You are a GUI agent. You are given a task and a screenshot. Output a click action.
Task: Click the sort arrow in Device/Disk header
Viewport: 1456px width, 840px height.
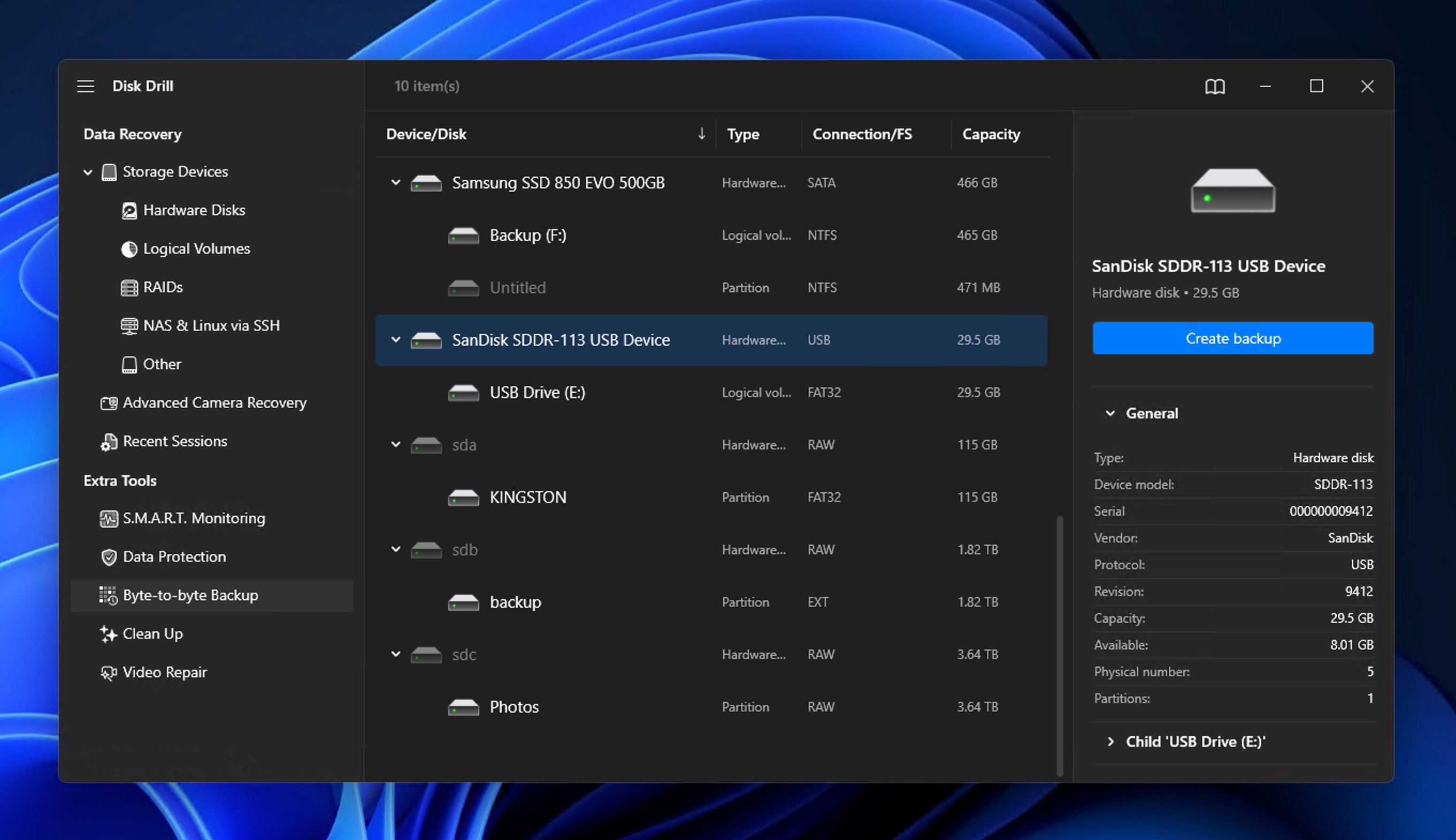click(701, 134)
